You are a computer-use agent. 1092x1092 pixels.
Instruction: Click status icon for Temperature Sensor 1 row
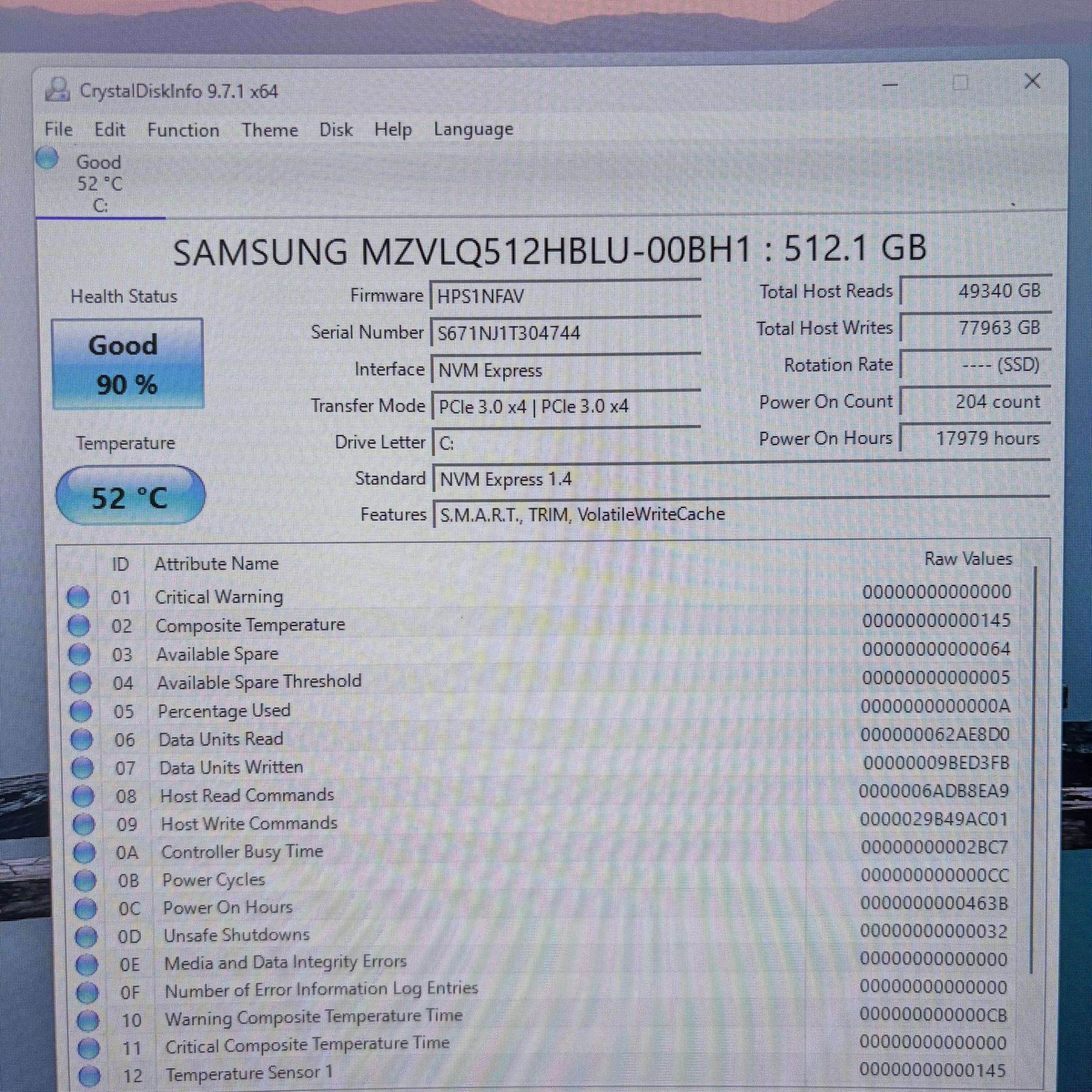coord(89,1075)
